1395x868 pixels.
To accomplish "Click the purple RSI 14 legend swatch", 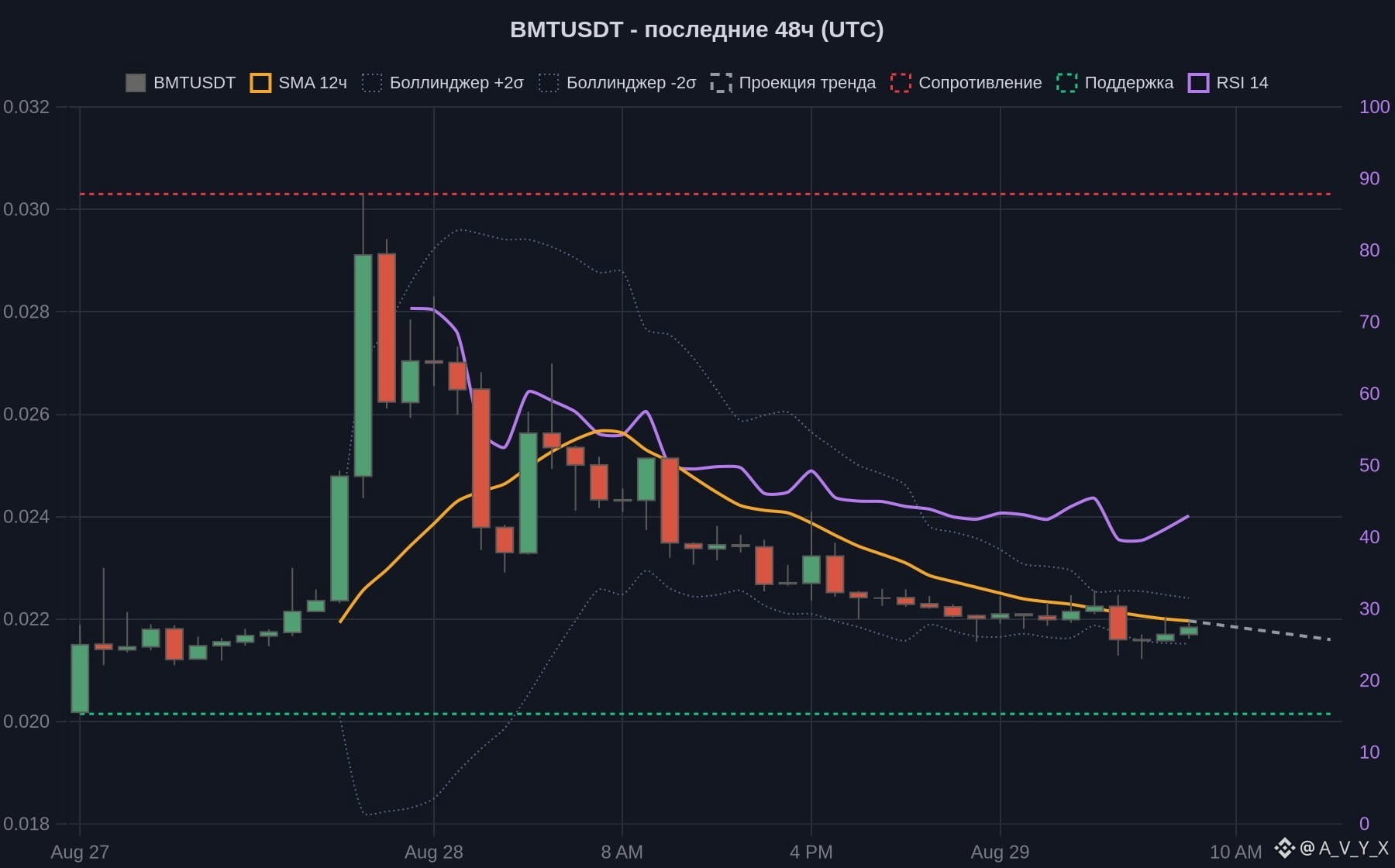I will click(1199, 83).
